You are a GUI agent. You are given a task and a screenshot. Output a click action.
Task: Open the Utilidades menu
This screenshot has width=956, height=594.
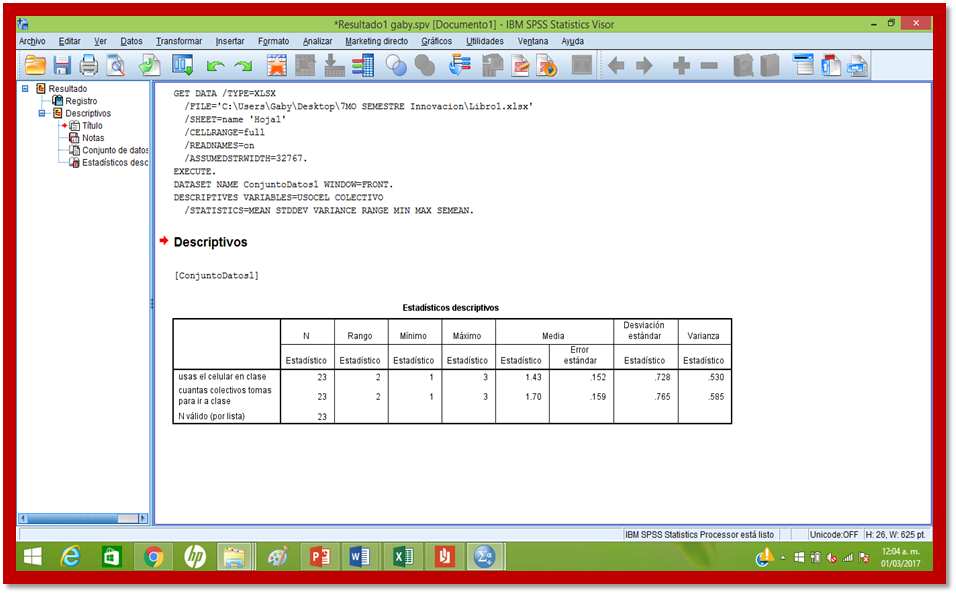click(x=485, y=41)
